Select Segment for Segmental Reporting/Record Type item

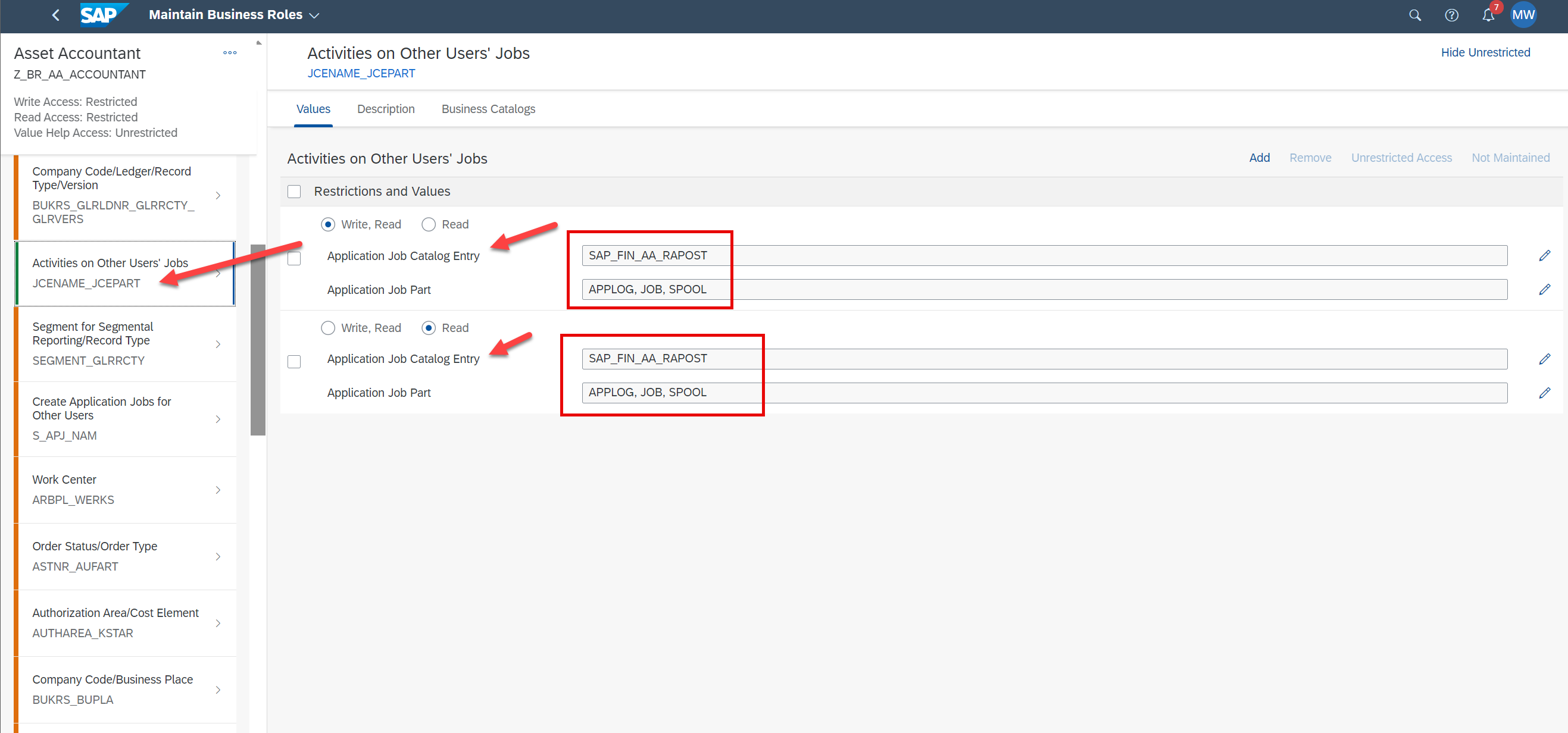(125, 344)
